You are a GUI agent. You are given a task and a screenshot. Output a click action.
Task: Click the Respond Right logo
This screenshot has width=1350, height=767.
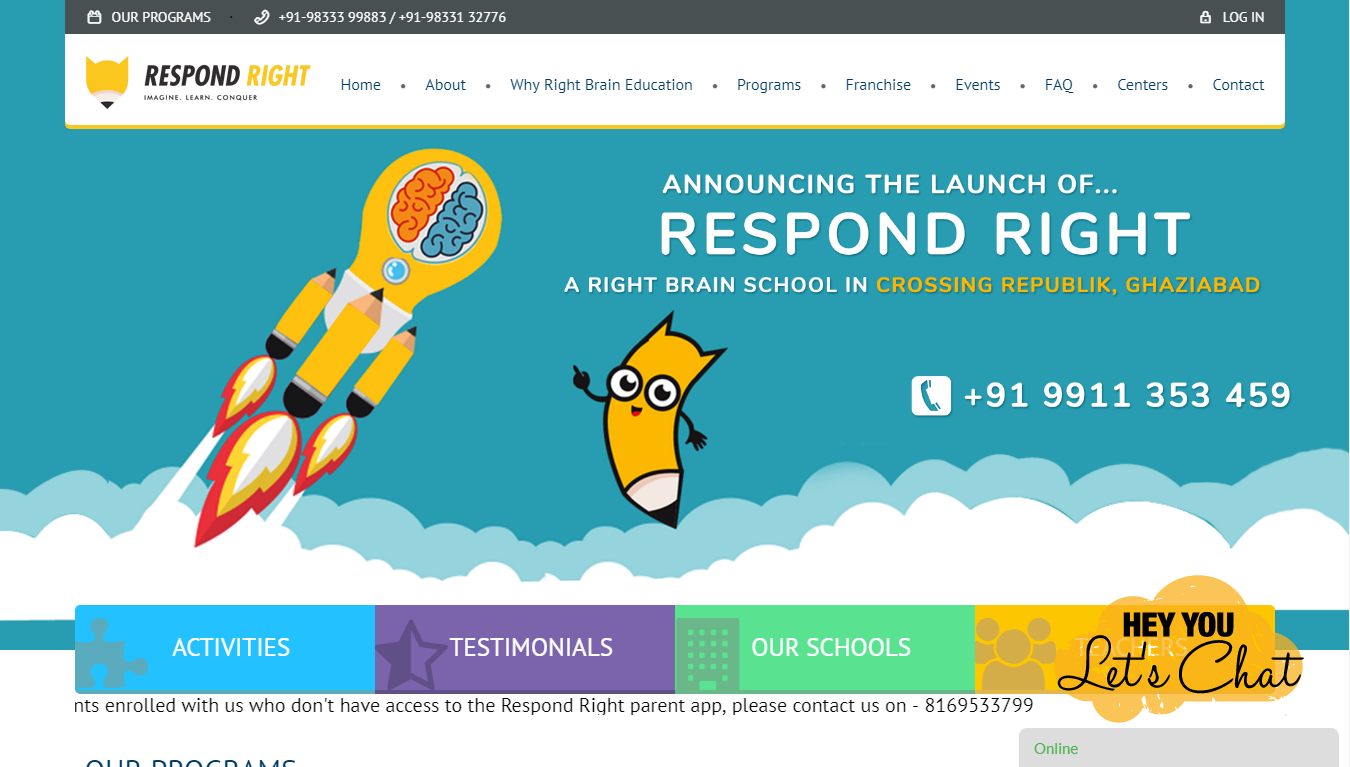pos(198,82)
